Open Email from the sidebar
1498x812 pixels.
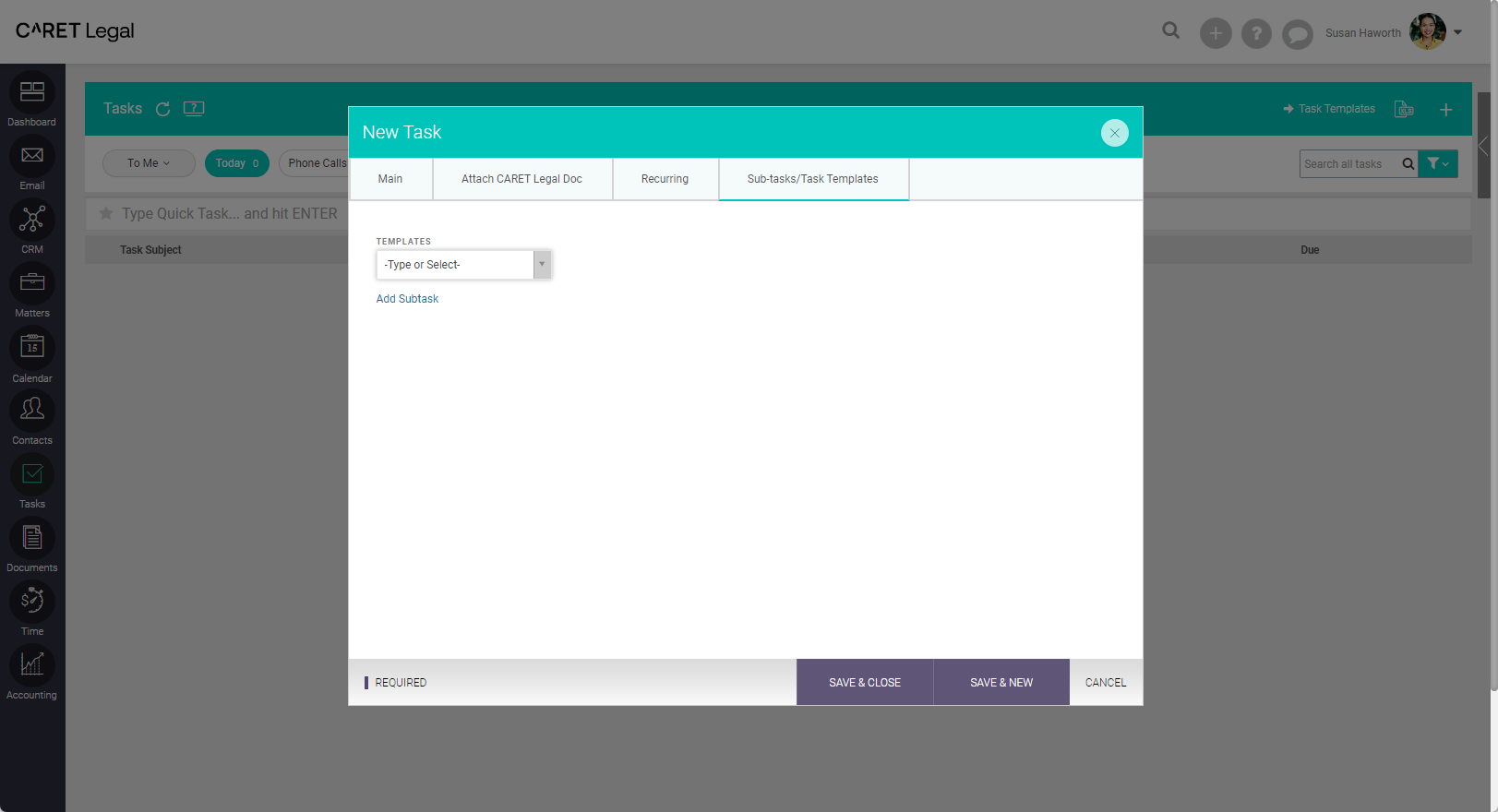32,156
